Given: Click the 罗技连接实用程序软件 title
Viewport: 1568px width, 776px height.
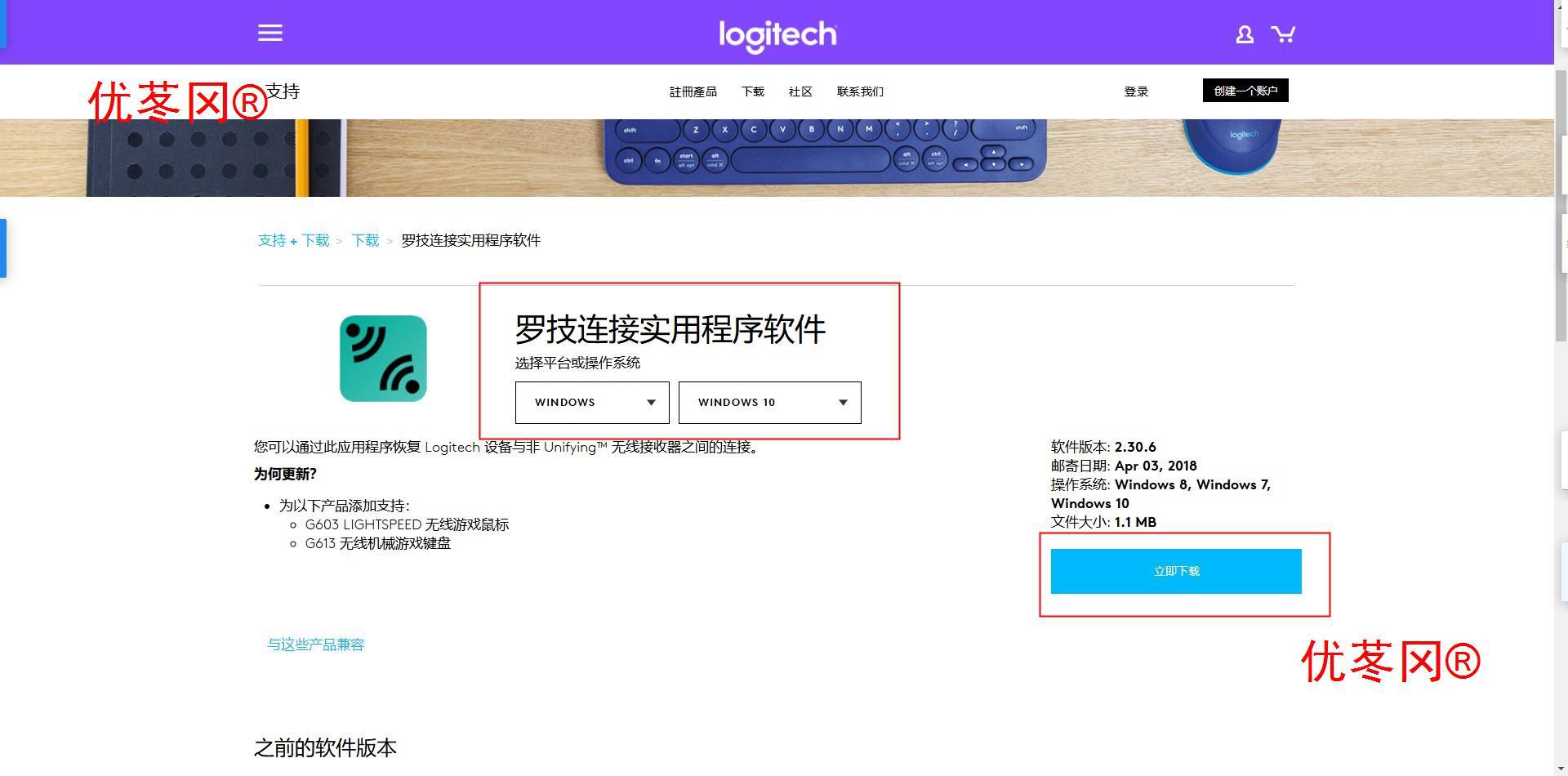Looking at the screenshot, I should coord(670,329).
